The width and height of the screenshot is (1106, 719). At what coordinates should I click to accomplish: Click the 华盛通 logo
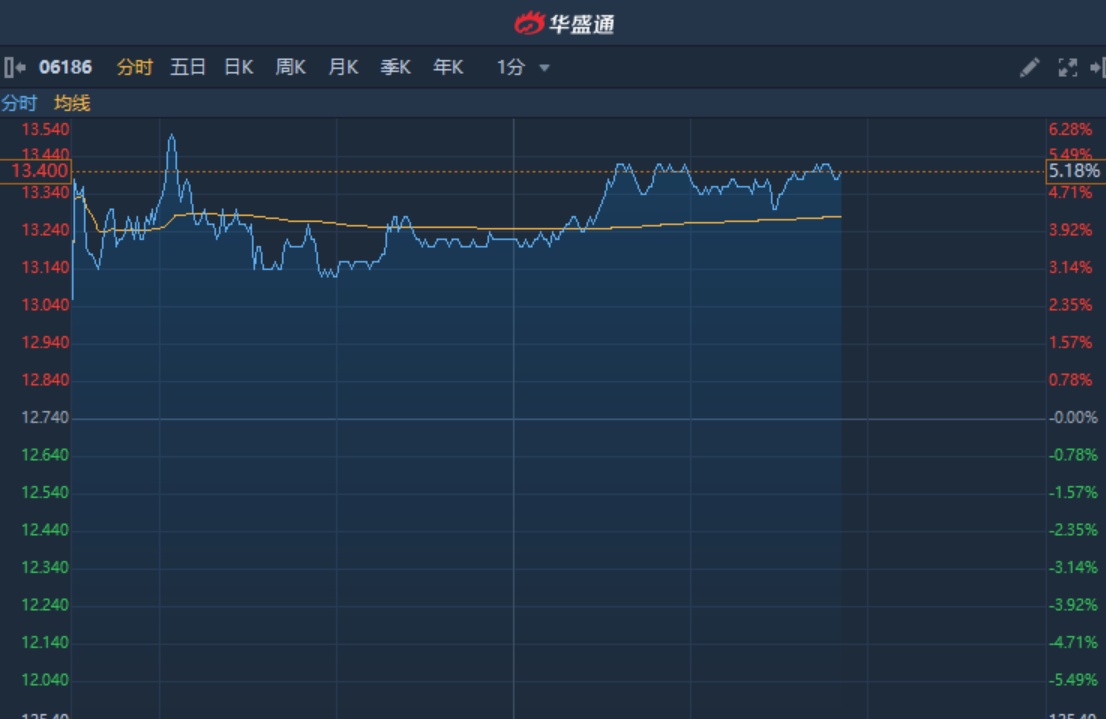pos(565,22)
